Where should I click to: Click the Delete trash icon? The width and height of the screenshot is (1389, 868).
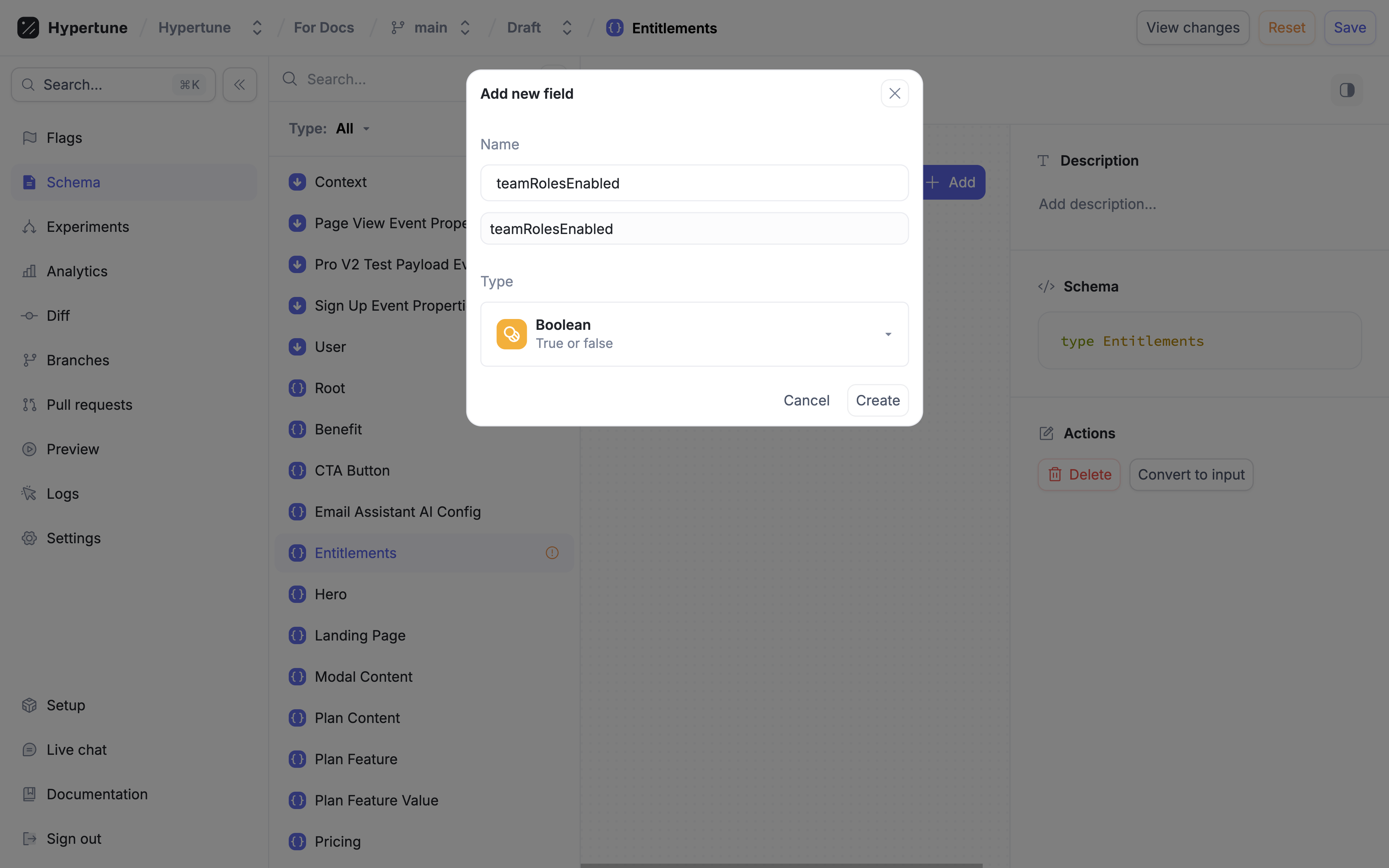(x=1055, y=475)
